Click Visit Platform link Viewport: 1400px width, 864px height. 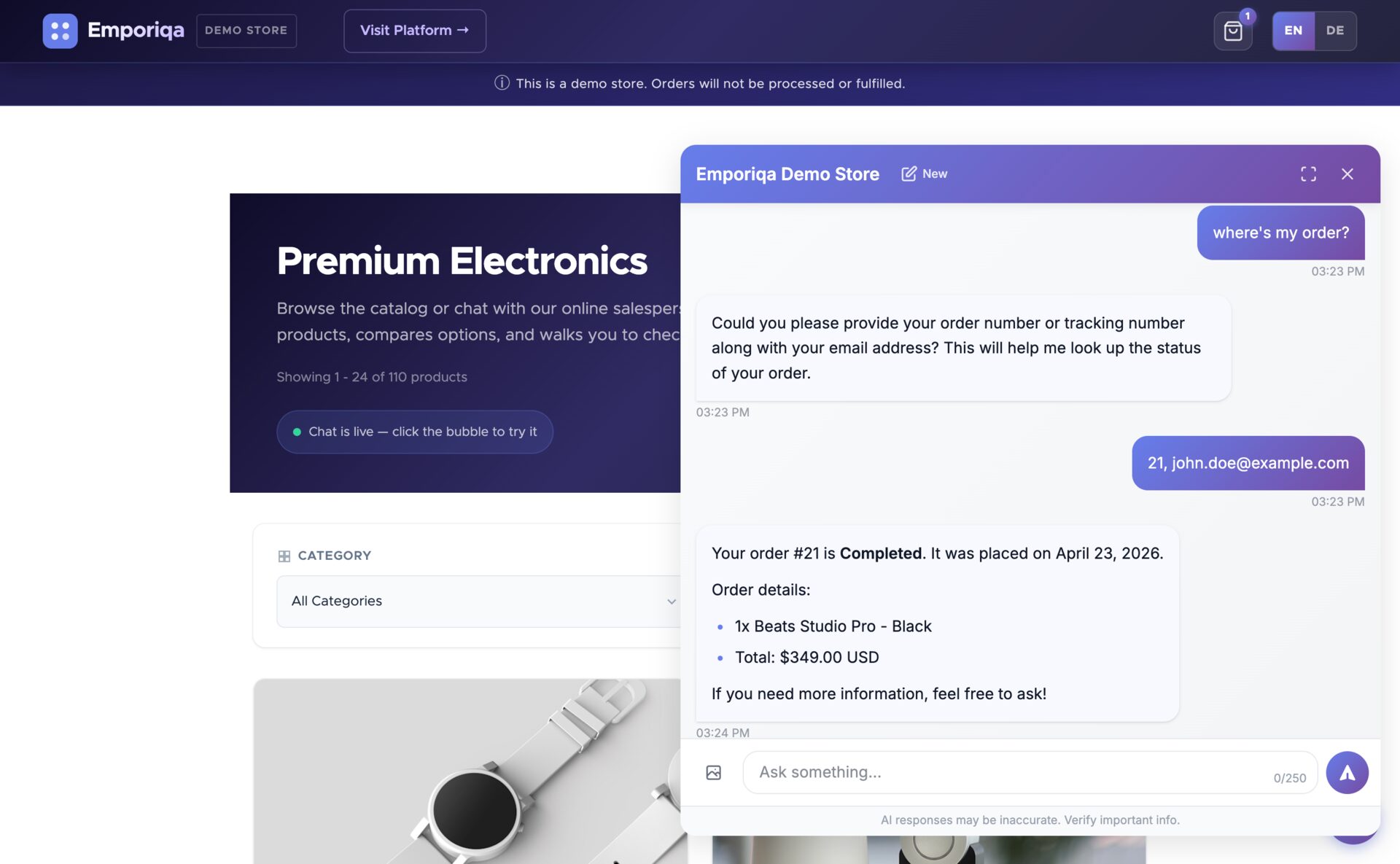[x=414, y=31]
